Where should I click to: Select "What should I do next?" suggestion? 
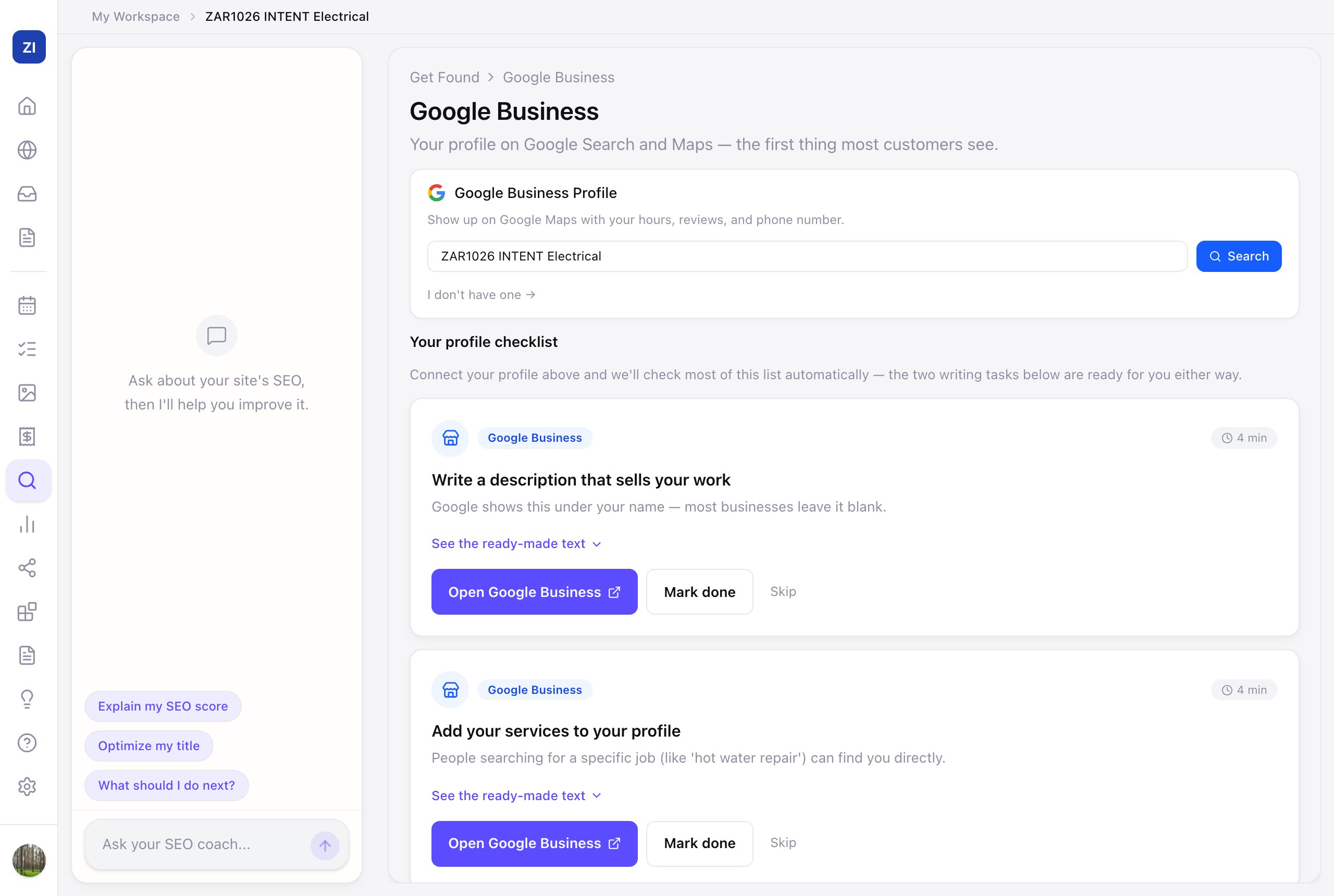coord(166,785)
